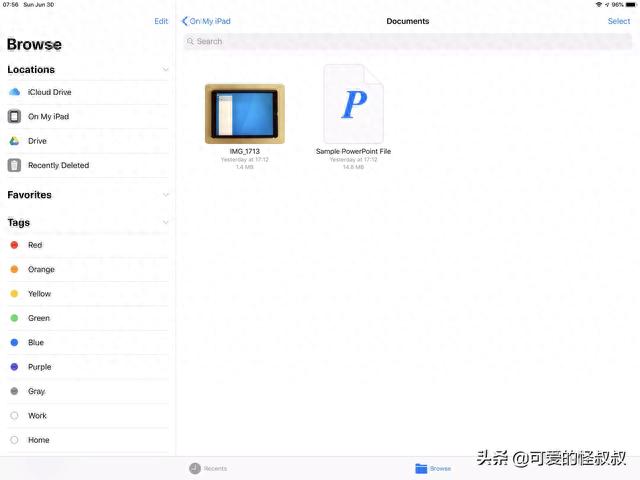Viewport: 640px width, 480px height.
Task: Collapse the Locations section
Action: [x=165, y=70]
